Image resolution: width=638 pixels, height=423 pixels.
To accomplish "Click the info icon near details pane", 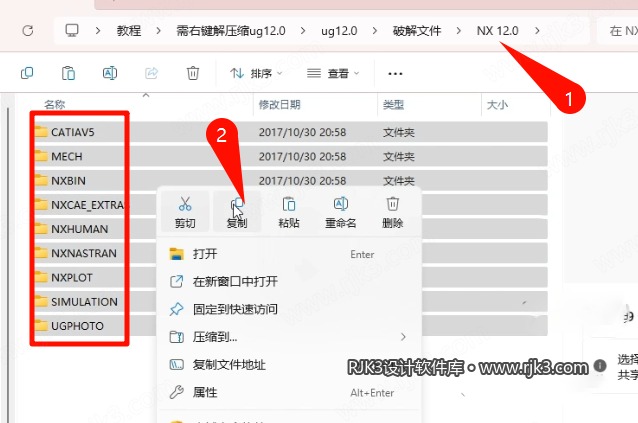I will pyautogui.click(x=600, y=366).
